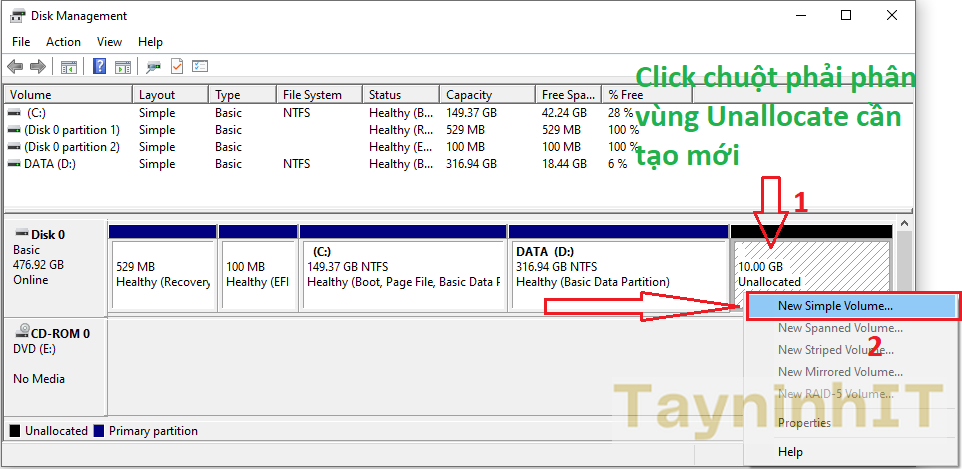Screen dimensions: 962x469
Task: Click the checklist Settings toolbar icon
Action: pyautogui.click(x=200, y=67)
